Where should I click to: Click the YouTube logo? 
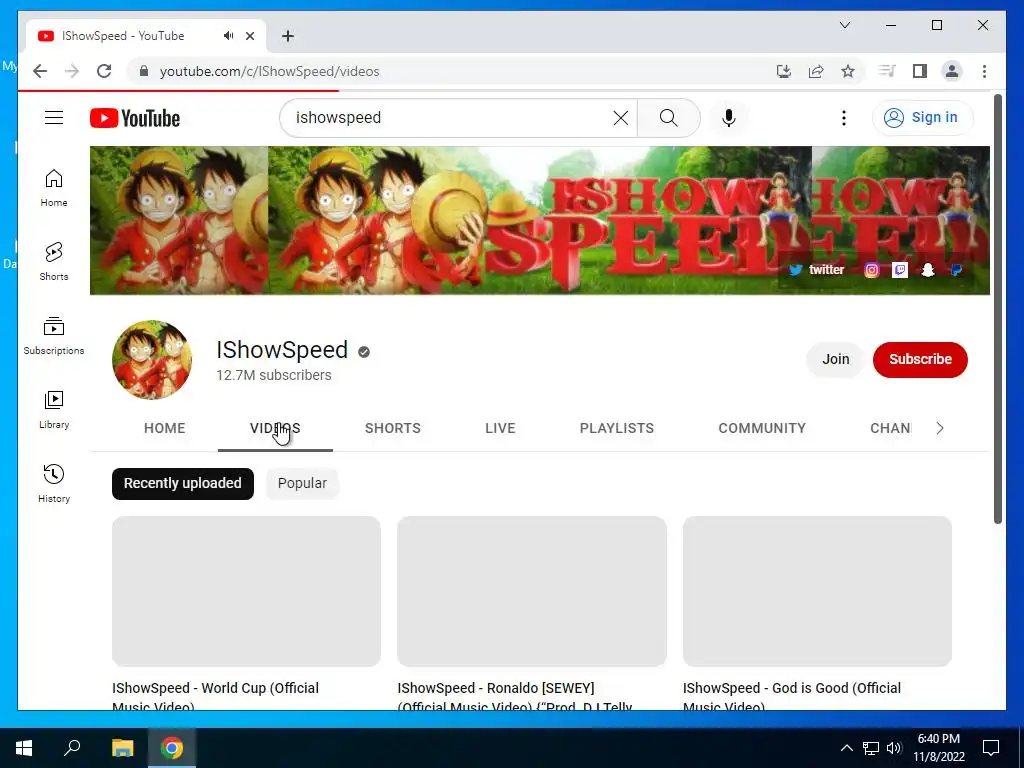pos(135,118)
